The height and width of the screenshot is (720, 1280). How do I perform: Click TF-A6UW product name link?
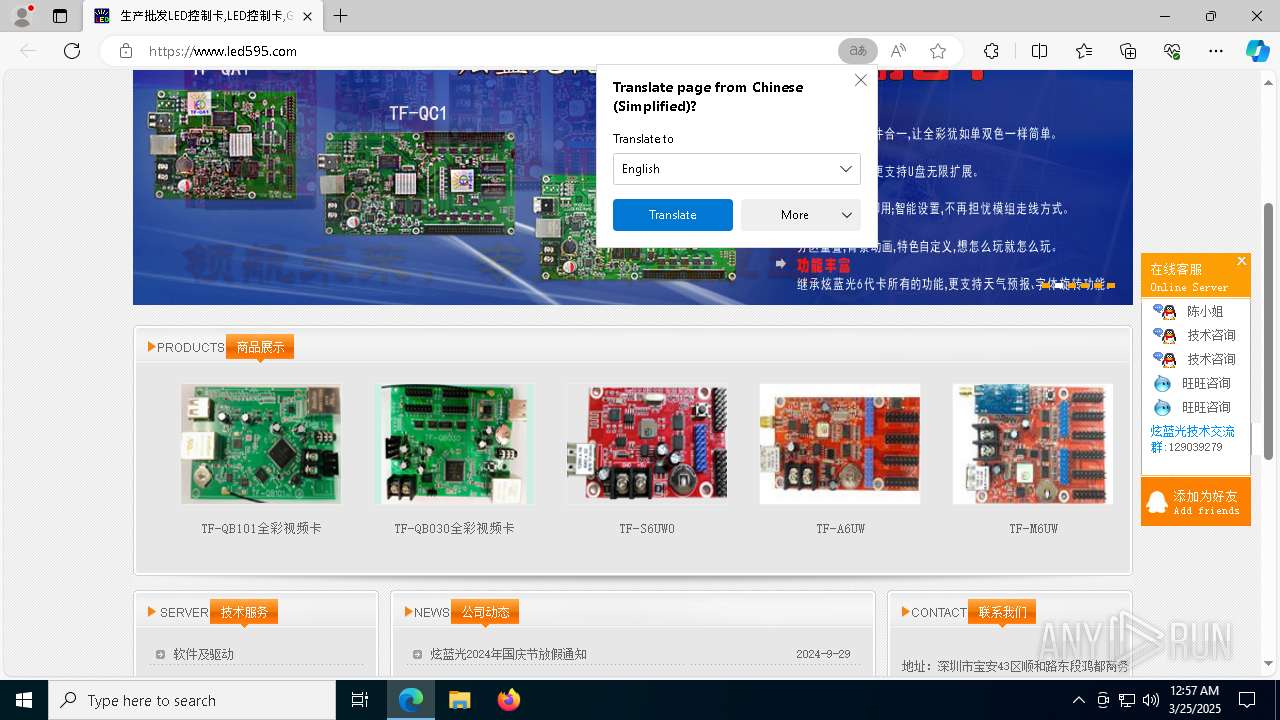click(840, 528)
